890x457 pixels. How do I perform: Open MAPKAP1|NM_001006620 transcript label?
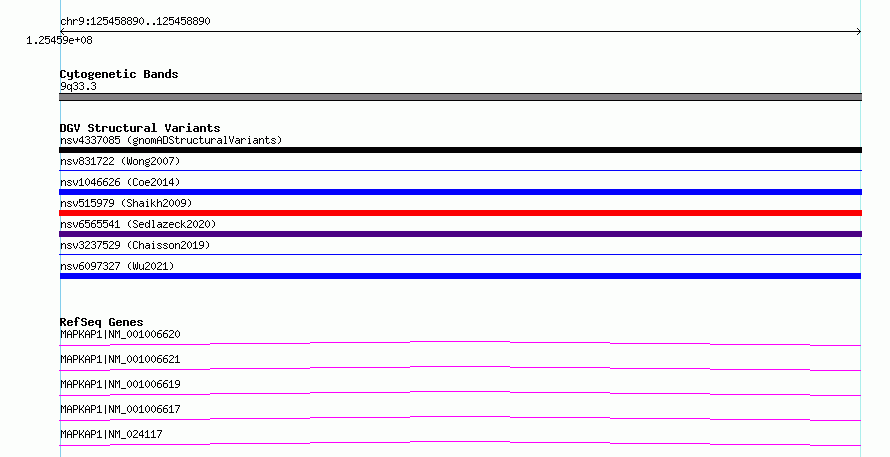(120, 334)
